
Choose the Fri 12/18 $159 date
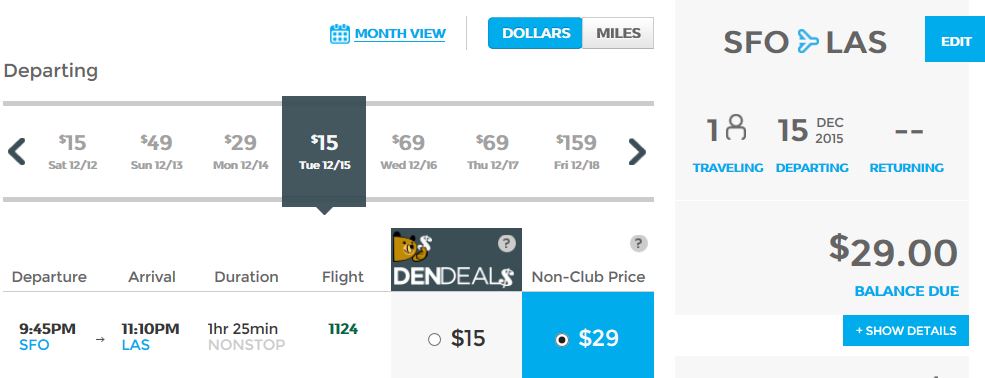576,151
